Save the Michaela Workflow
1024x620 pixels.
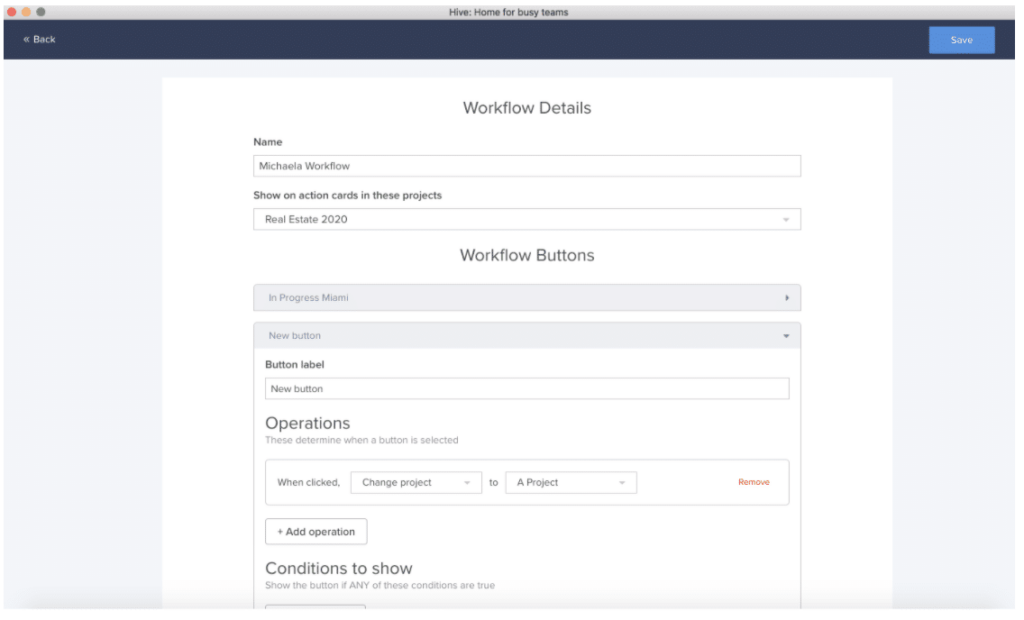tap(961, 39)
